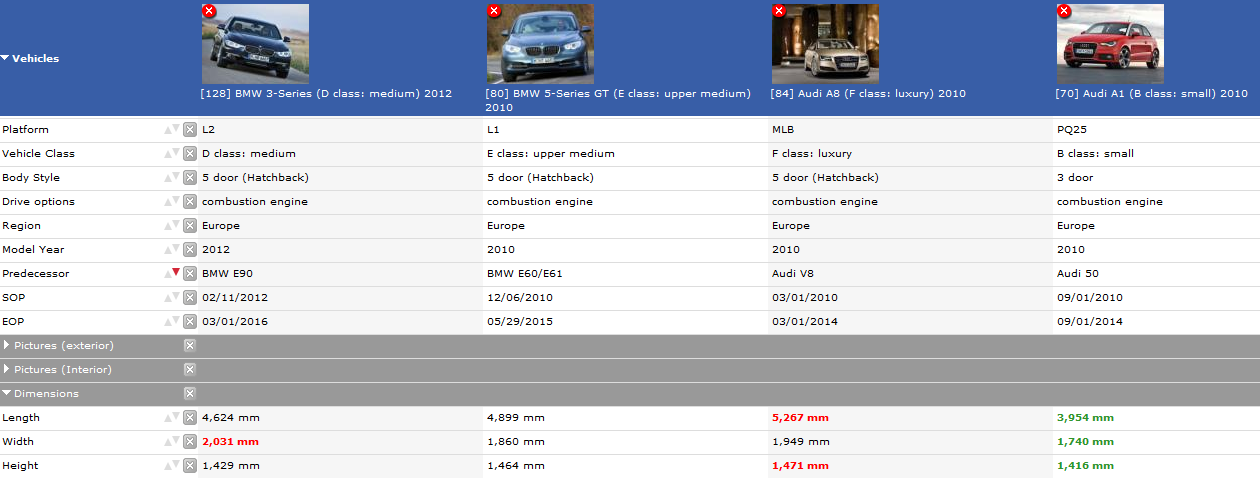Remove BMW 5-Series GT from comparison
The height and width of the screenshot is (478, 1260).
(x=493, y=11)
